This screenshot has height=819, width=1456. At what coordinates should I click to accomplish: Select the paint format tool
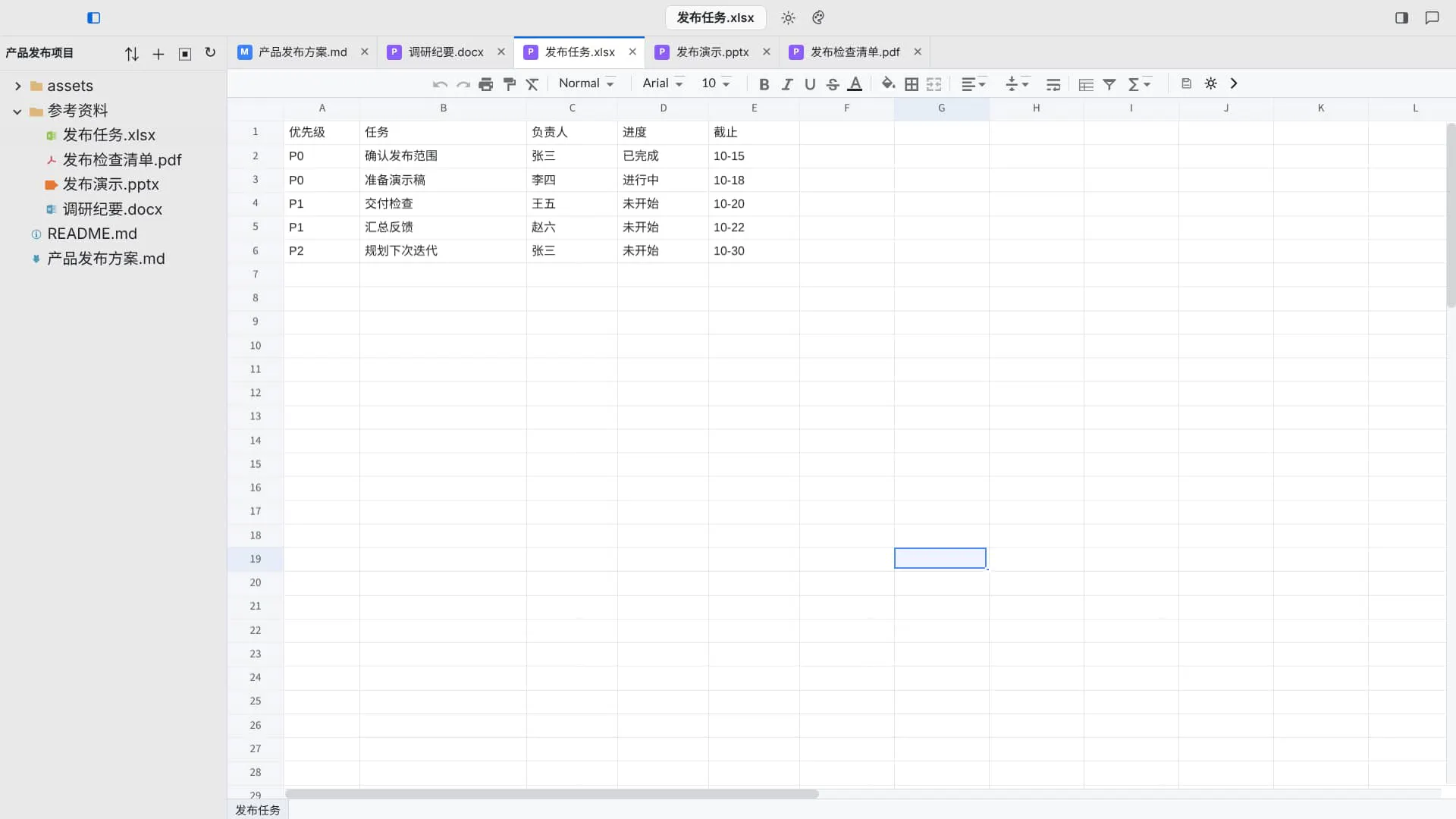click(x=510, y=84)
